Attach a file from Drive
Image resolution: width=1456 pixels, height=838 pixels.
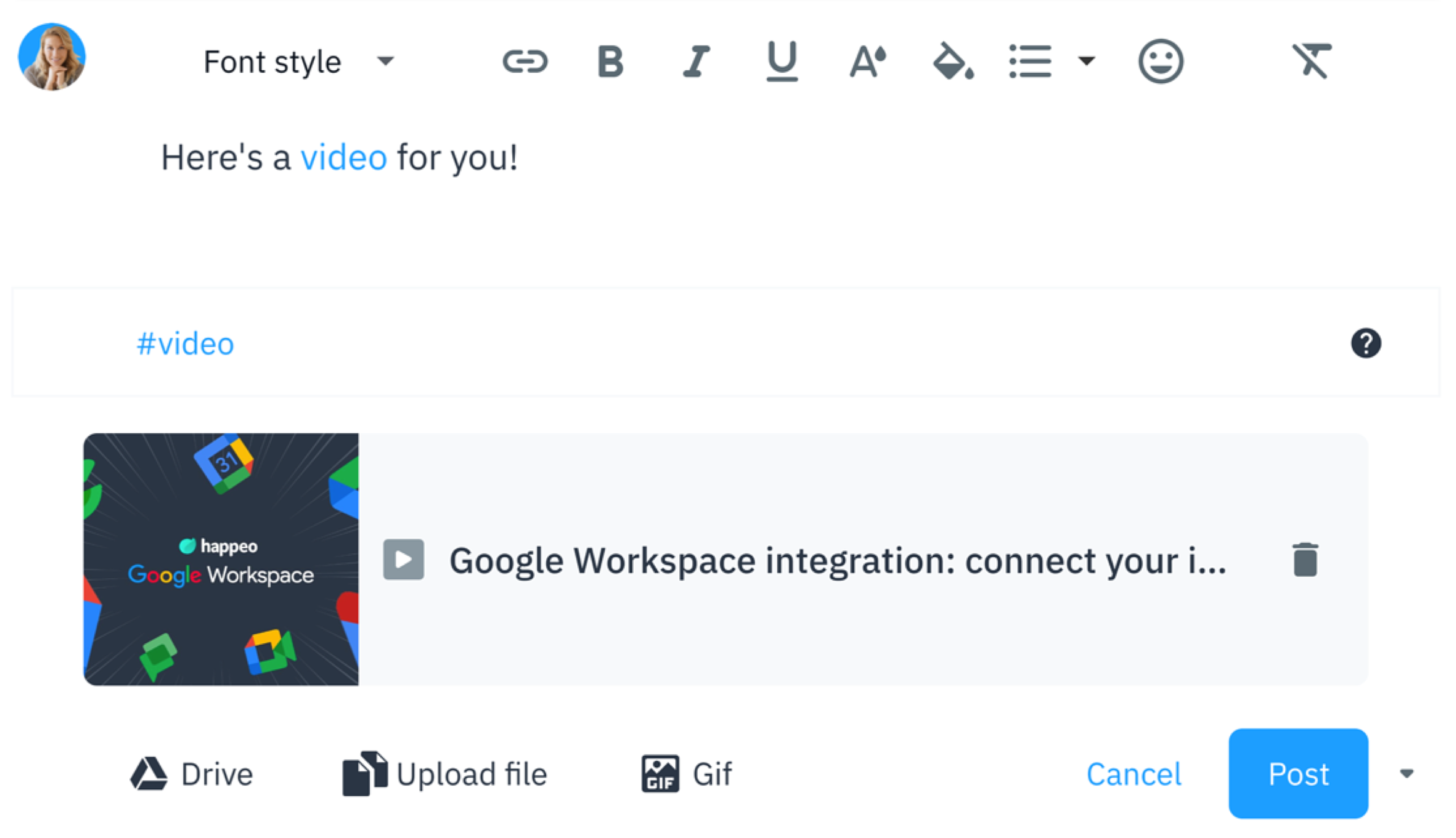(192, 774)
